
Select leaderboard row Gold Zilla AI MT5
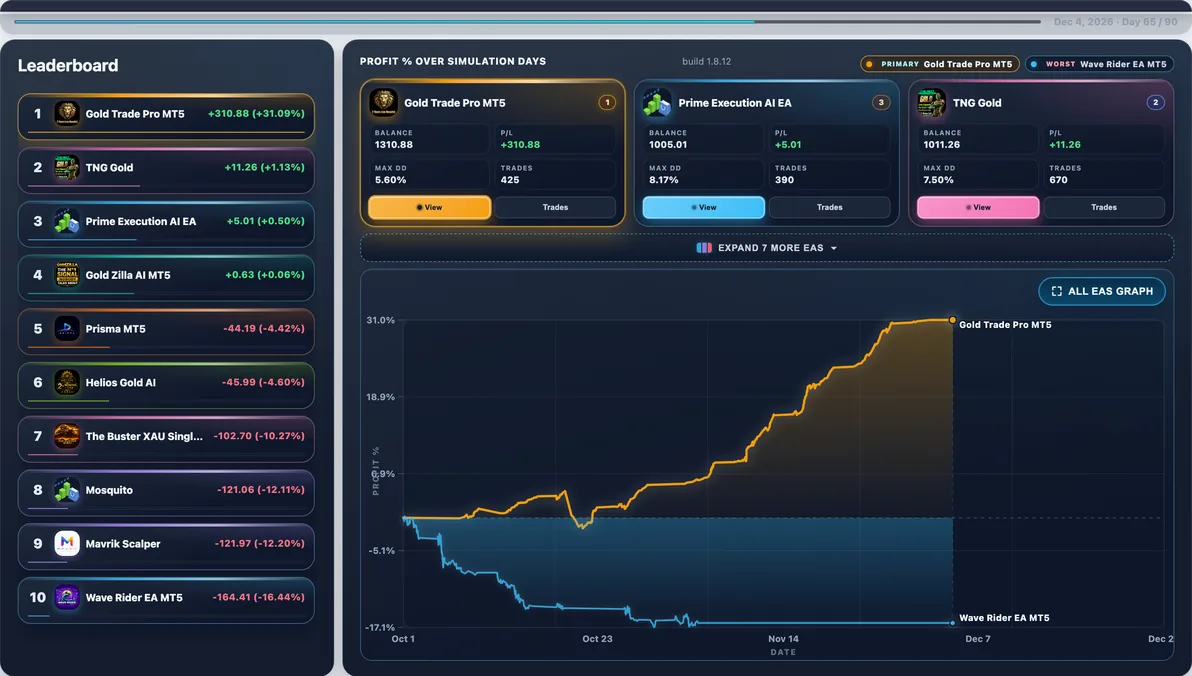pos(166,278)
